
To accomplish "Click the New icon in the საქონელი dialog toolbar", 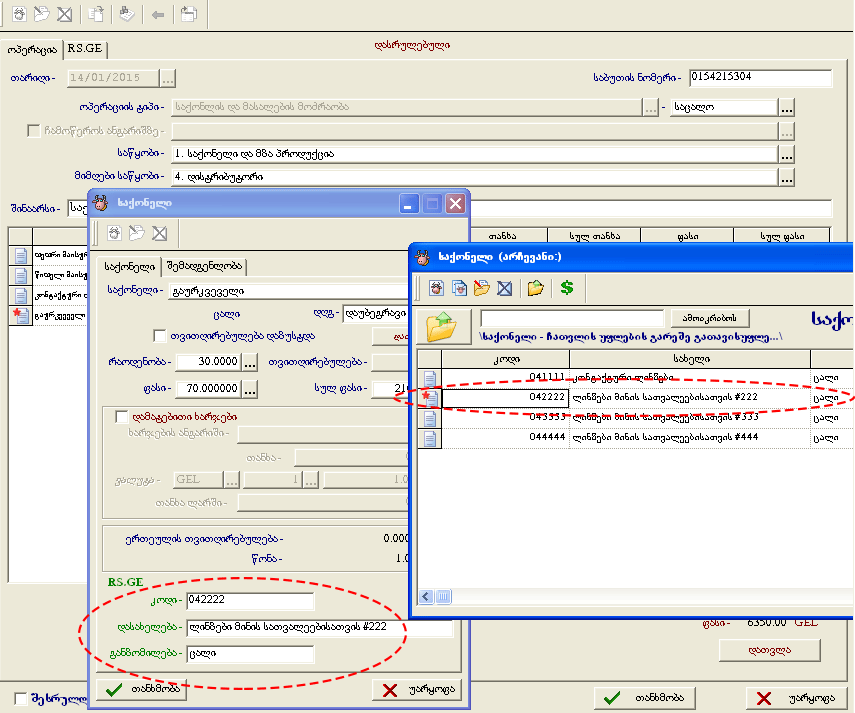I will tap(114, 233).
